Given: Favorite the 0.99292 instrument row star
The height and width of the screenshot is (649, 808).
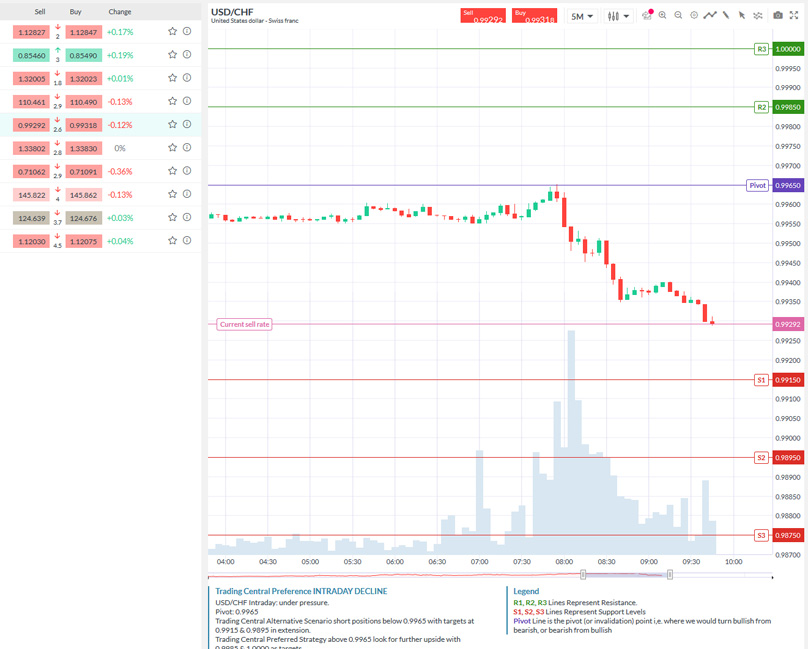Looking at the screenshot, I should click(x=173, y=124).
